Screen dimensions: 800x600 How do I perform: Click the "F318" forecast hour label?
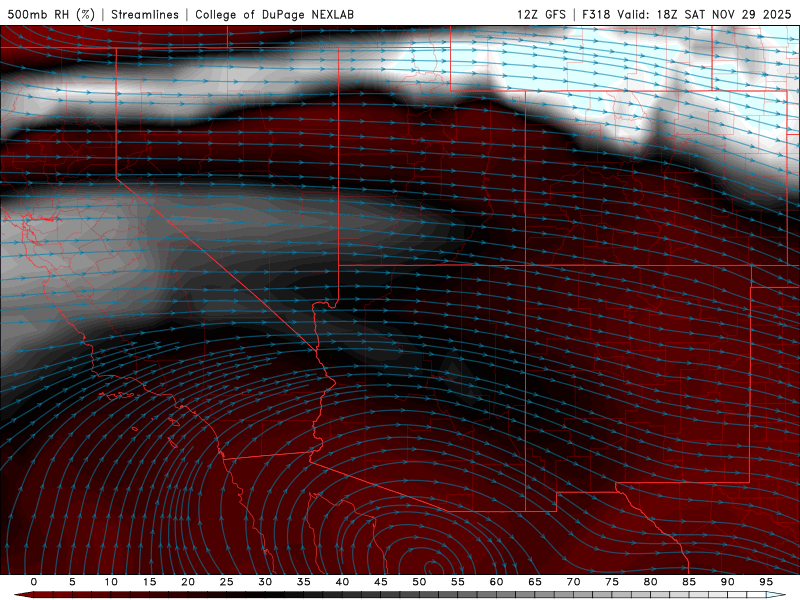(596, 14)
